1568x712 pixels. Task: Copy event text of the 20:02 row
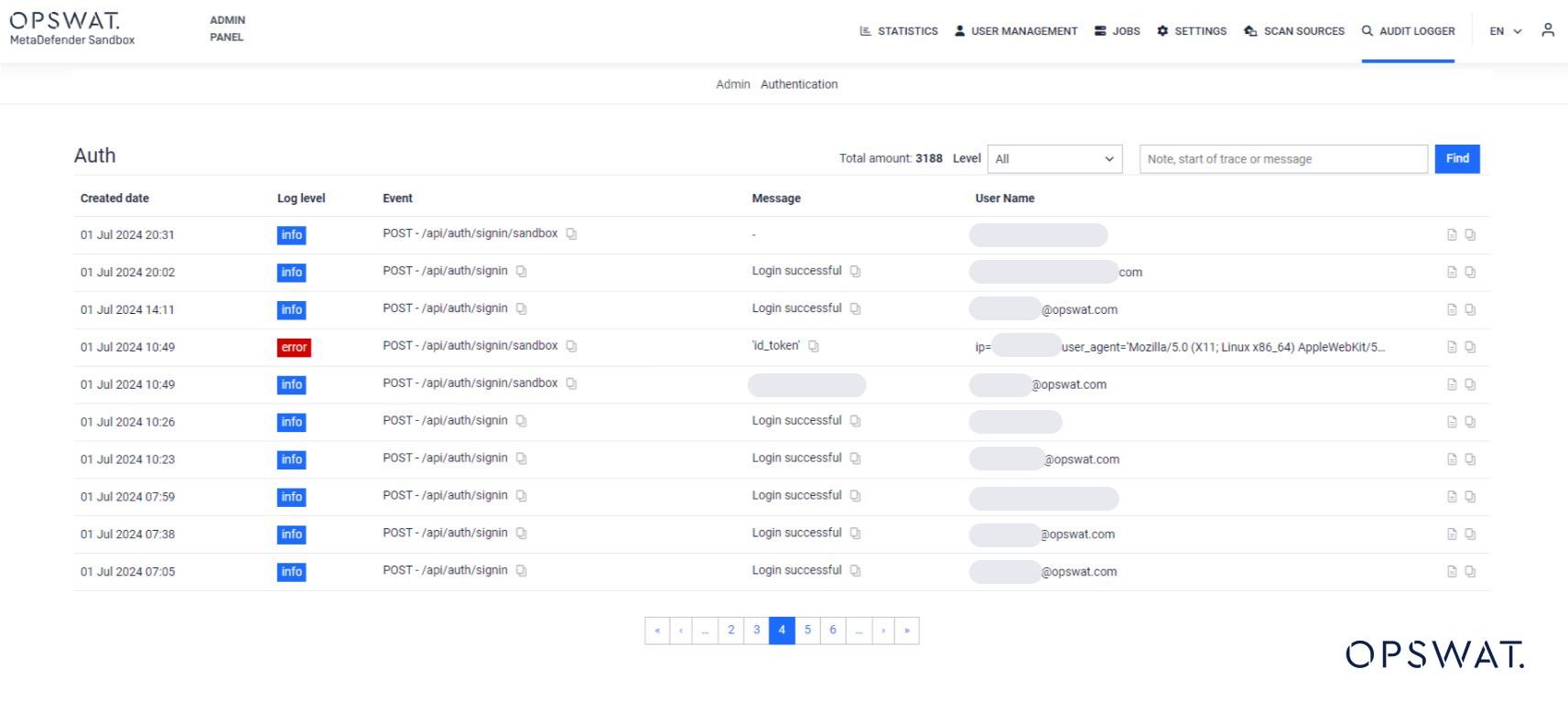point(521,272)
